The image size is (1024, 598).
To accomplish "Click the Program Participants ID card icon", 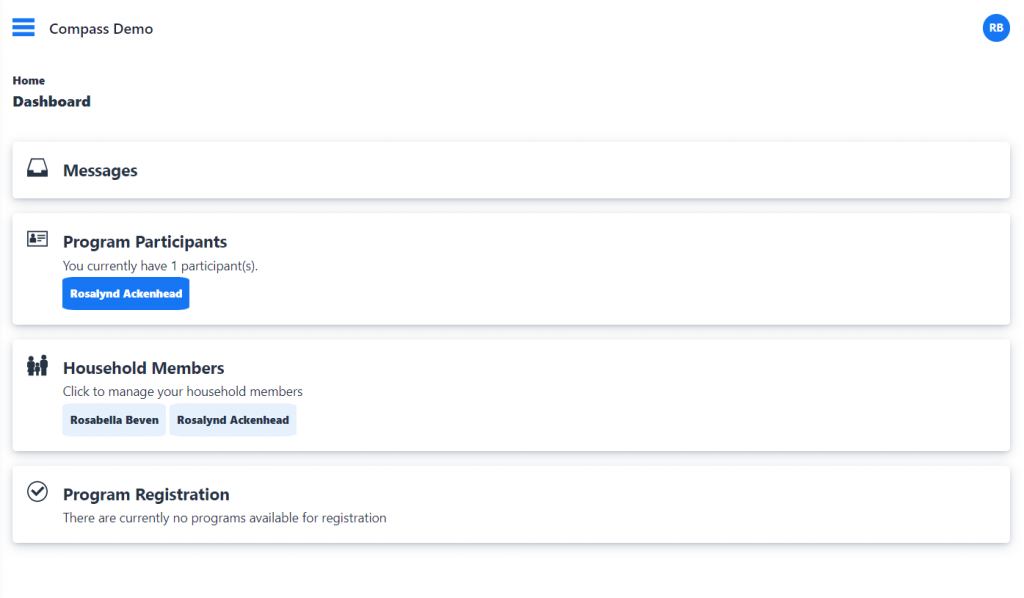I will tap(37, 239).
